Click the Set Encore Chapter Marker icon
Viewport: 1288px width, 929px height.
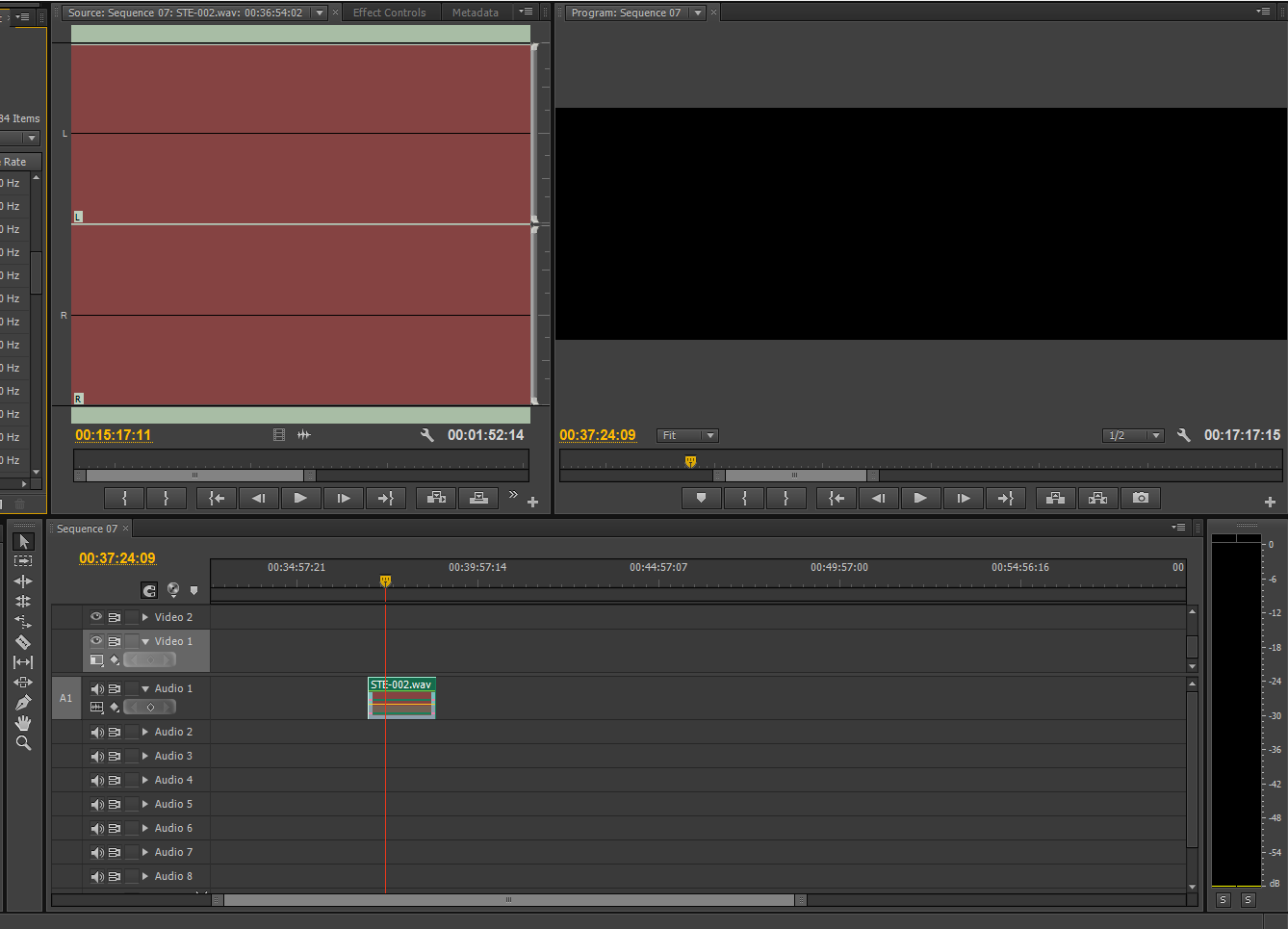[x=173, y=590]
